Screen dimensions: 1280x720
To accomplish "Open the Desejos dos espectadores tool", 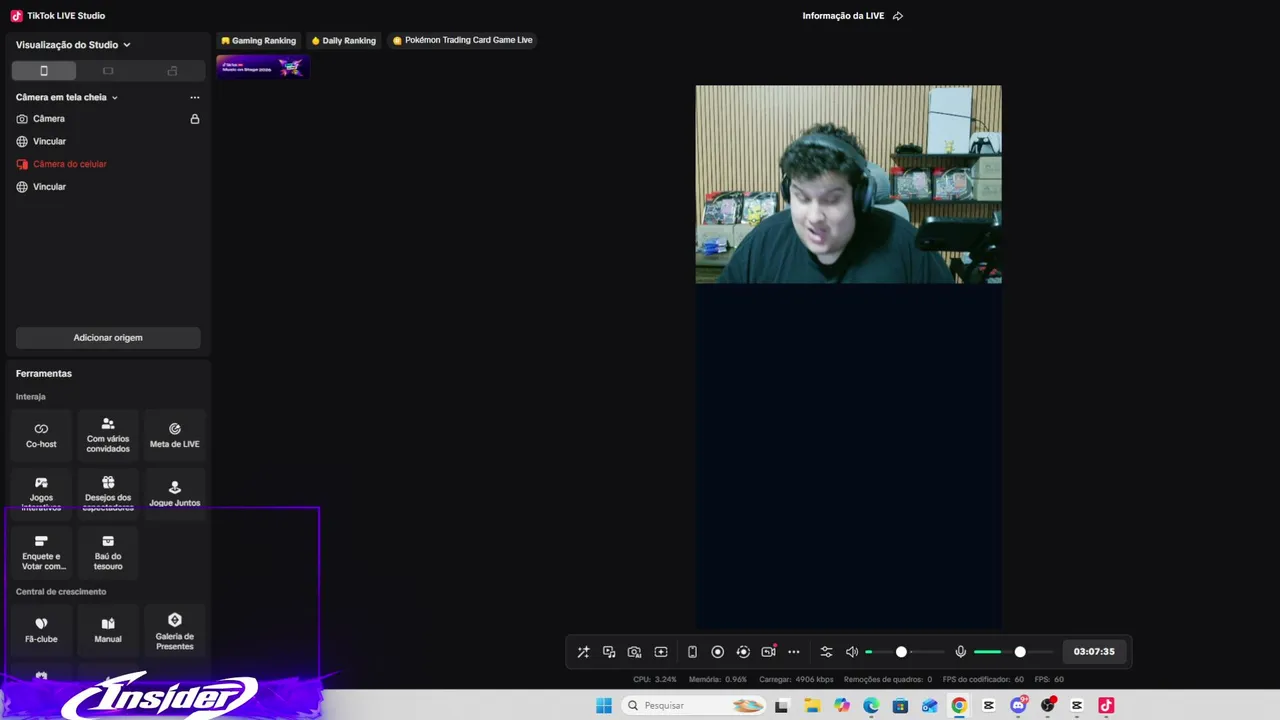I will click(x=108, y=494).
